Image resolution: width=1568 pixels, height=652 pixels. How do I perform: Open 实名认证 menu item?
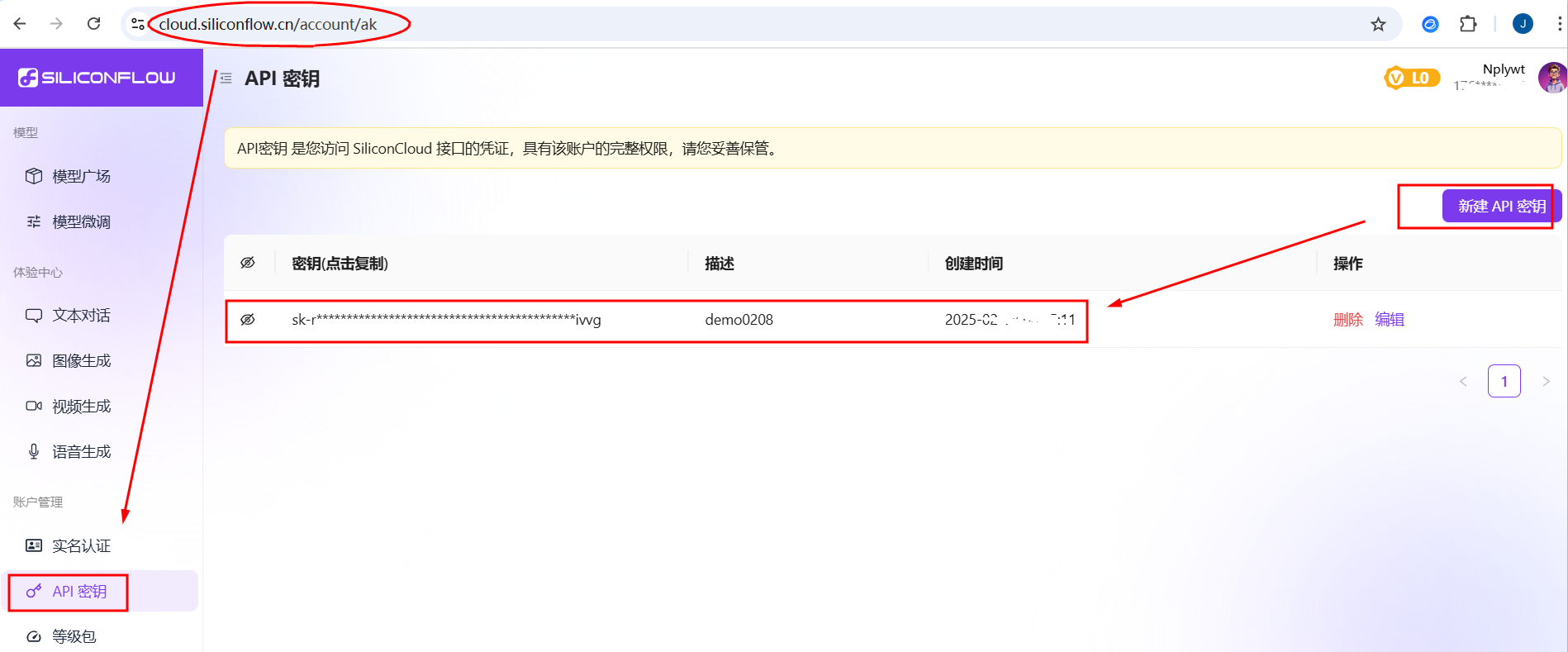(x=101, y=545)
